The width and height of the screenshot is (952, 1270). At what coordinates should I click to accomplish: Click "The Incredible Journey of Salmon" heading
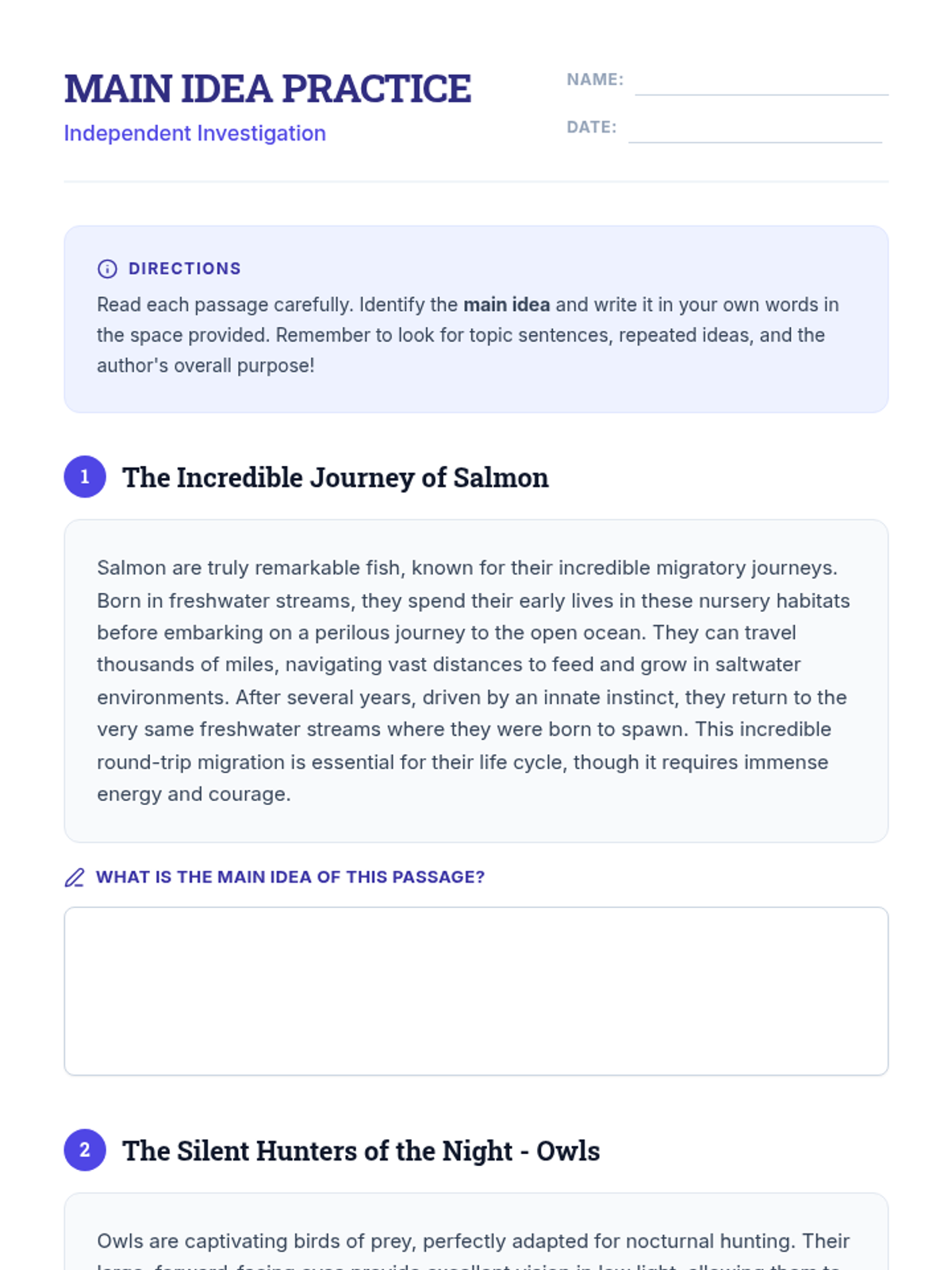335,478
